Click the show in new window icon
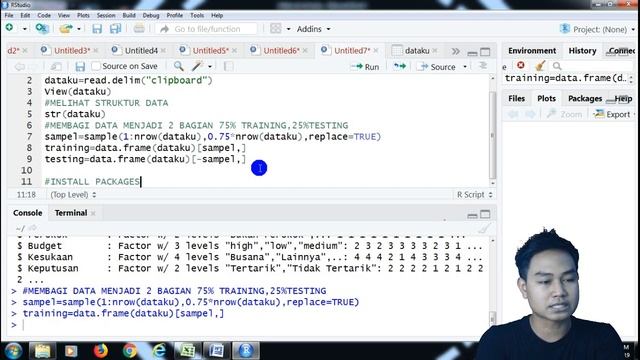This screenshot has height=360, width=640. tap(56, 66)
